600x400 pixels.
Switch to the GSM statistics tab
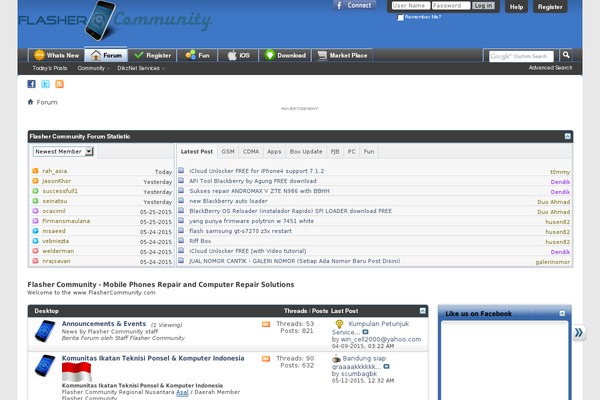(228, 152)
